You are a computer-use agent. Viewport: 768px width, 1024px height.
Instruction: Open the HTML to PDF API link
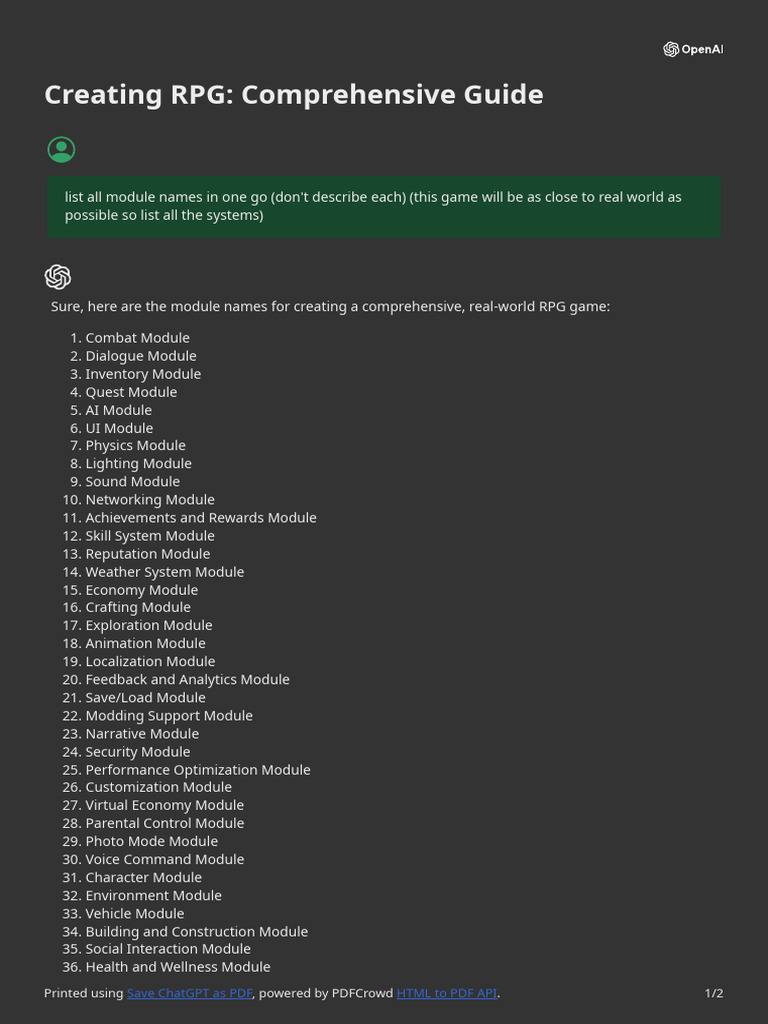click(x=447, y=993)
